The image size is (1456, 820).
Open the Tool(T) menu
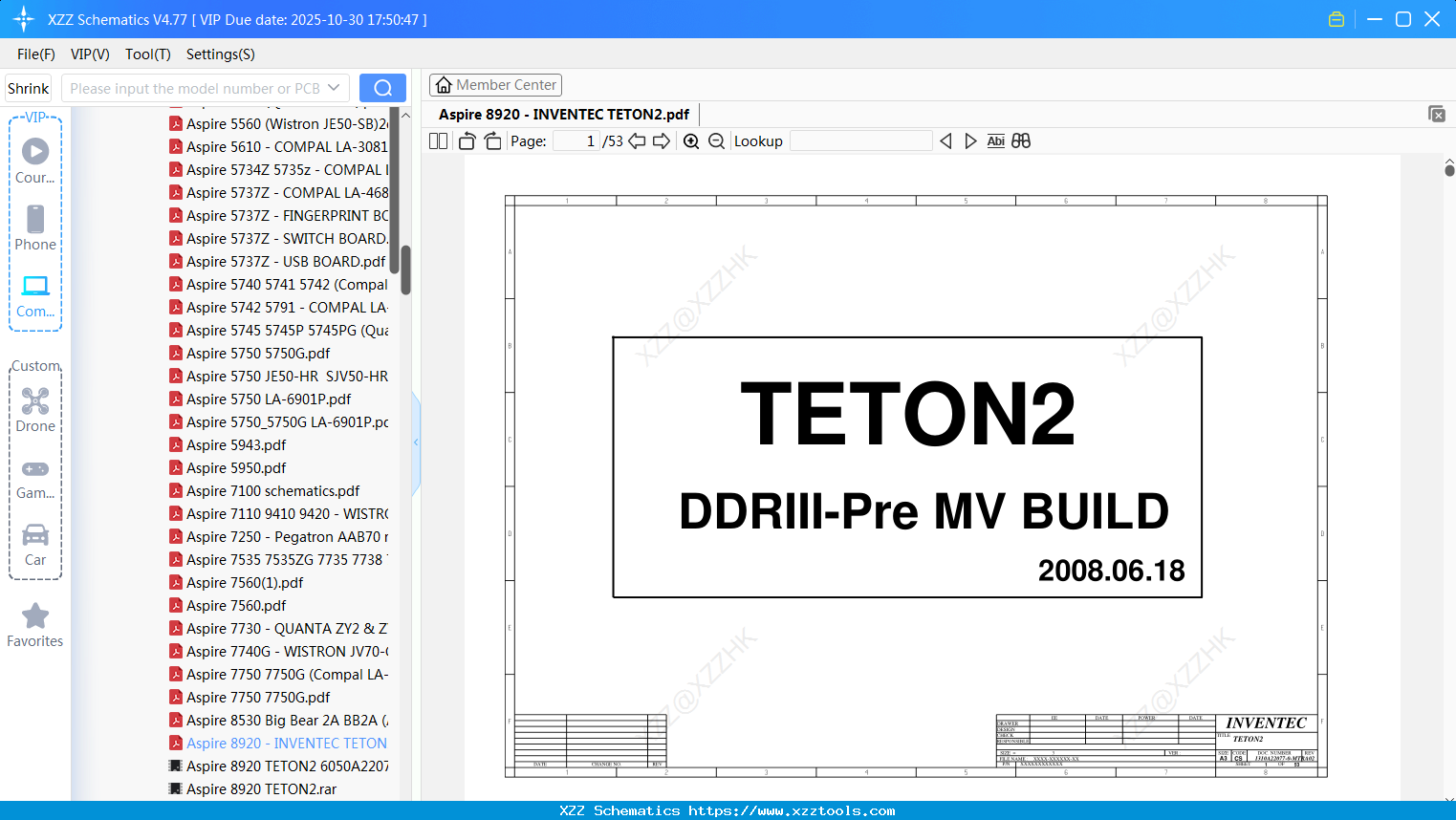pyautogui.click(x=148, y=54)
